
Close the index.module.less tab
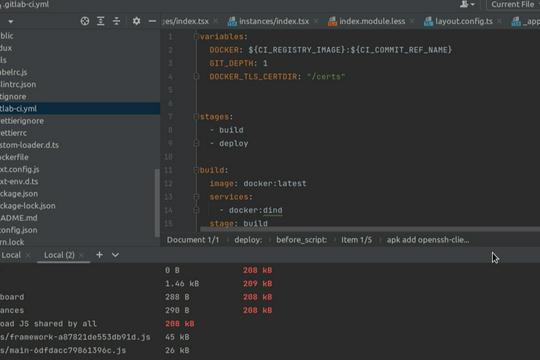click(412, 21)
